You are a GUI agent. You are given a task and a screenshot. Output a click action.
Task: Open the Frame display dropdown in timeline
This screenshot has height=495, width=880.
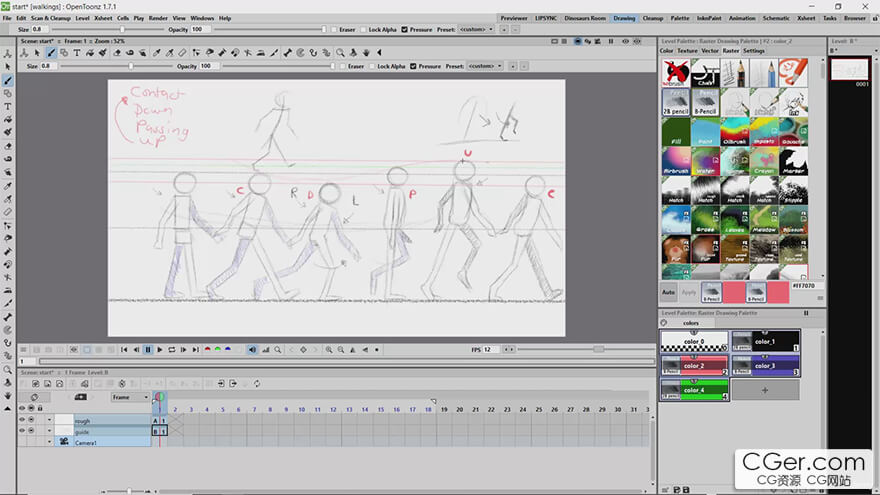click(130, 397)
